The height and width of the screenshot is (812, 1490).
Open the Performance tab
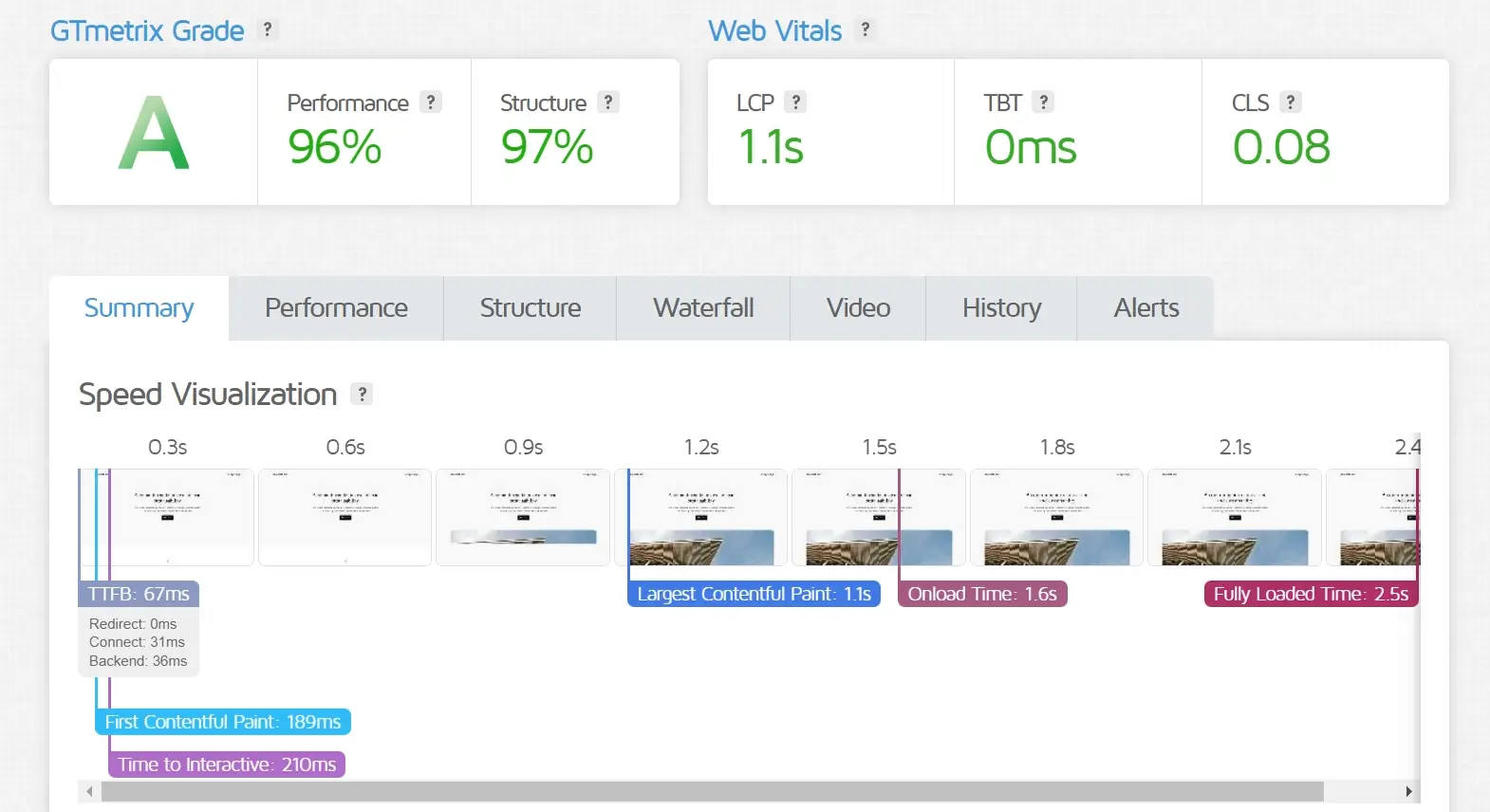336,308
